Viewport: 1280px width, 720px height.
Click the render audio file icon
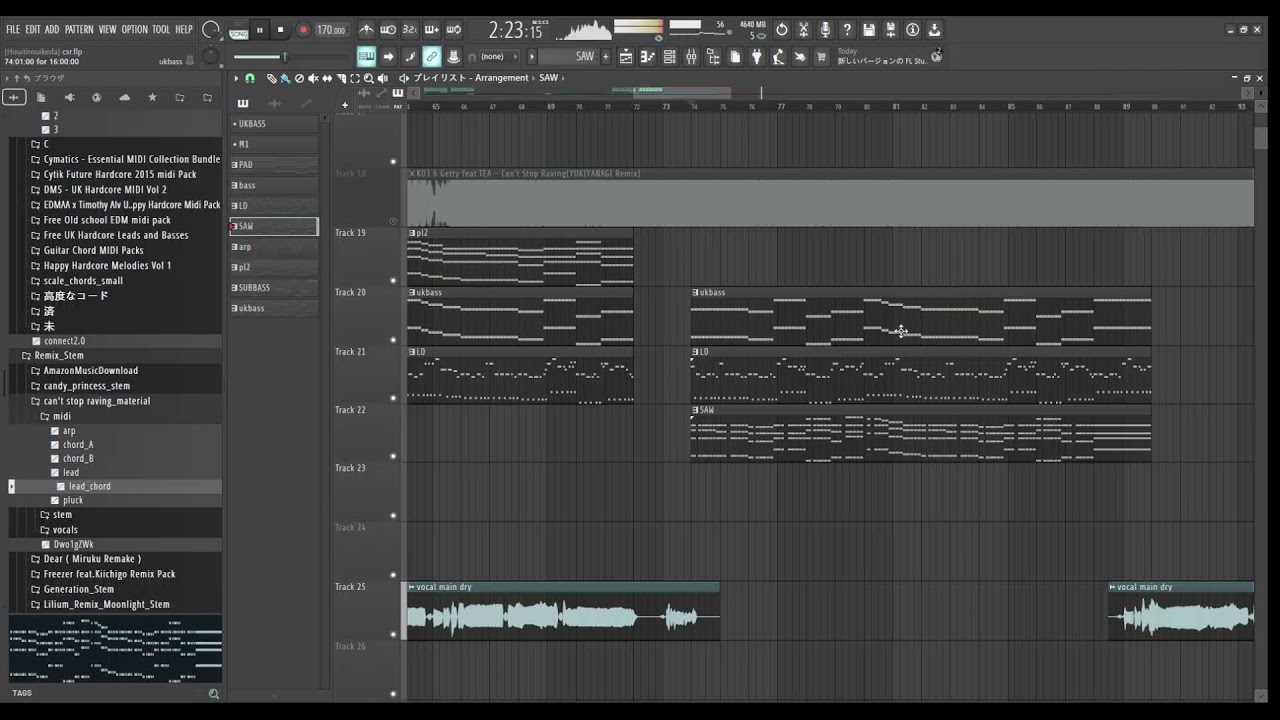(890, 30)
